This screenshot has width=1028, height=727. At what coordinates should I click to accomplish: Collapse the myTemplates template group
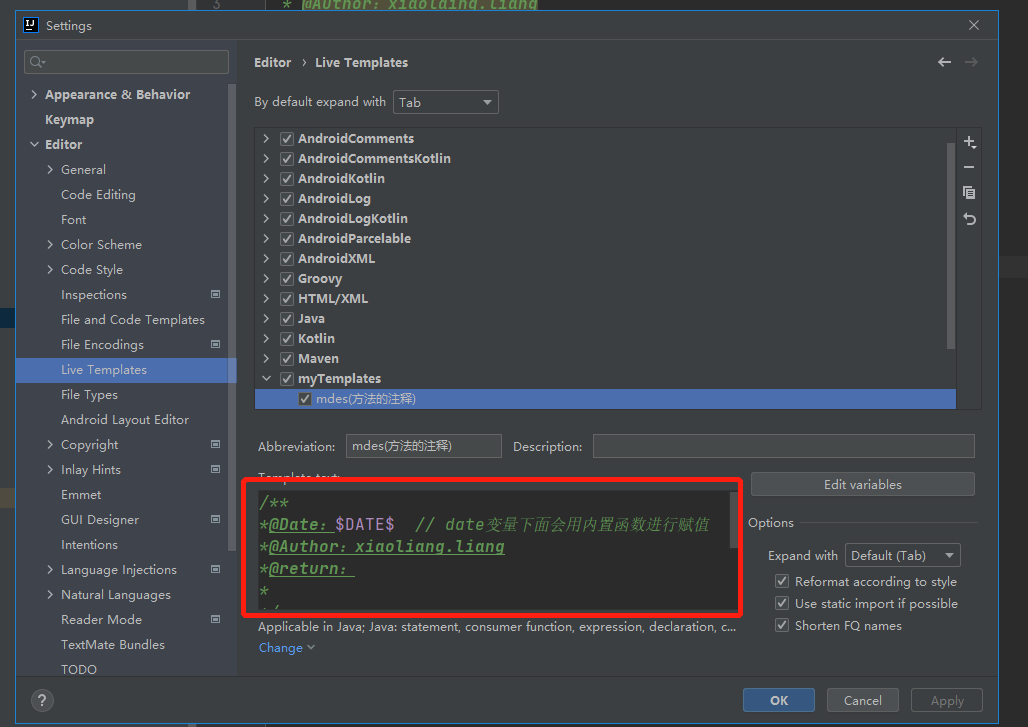click(266, 379)
